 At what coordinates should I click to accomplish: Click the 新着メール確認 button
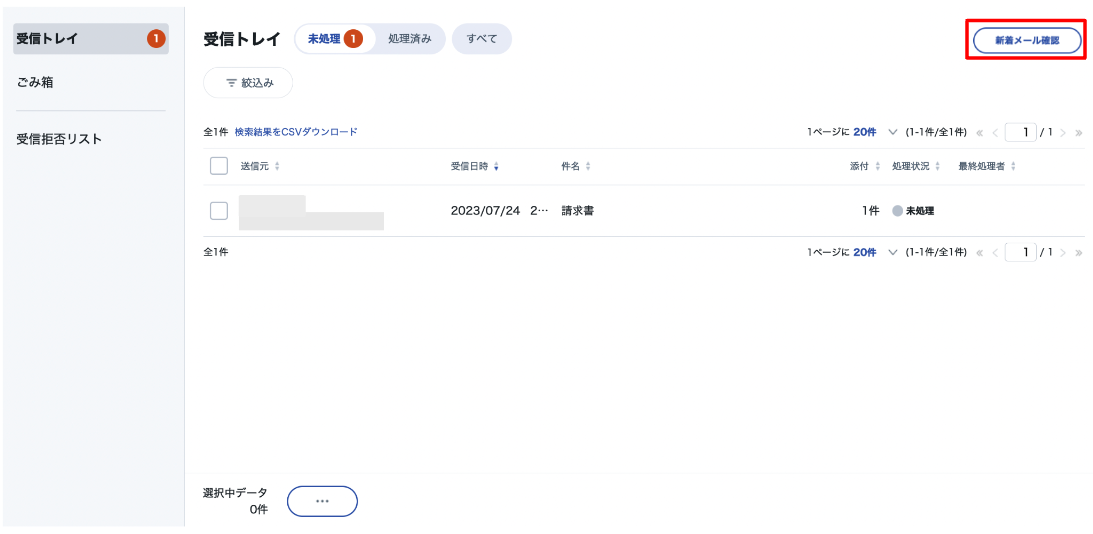pos(1027,40)
